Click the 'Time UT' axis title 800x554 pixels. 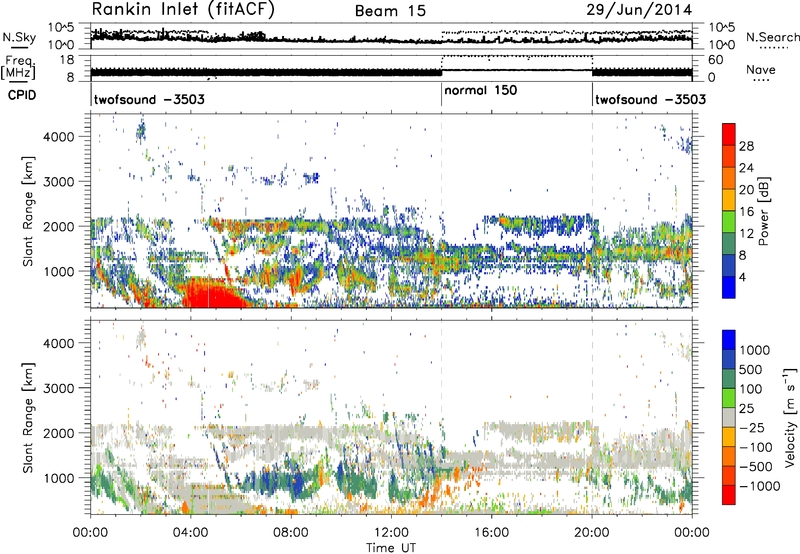391,547
